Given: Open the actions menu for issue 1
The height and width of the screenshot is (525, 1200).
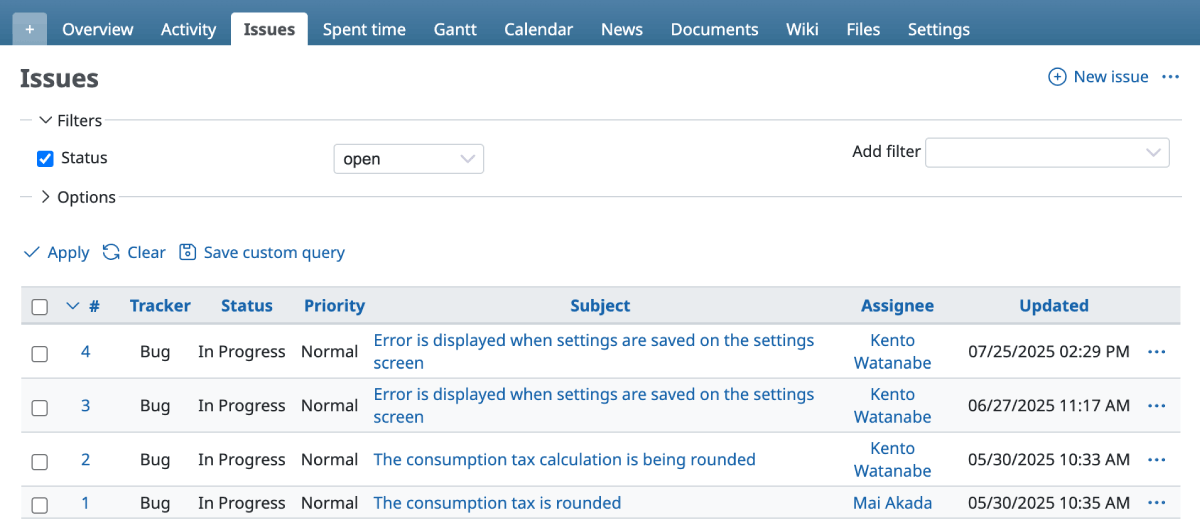Looking at the screenshot, I should click(x=1157, y=503).
